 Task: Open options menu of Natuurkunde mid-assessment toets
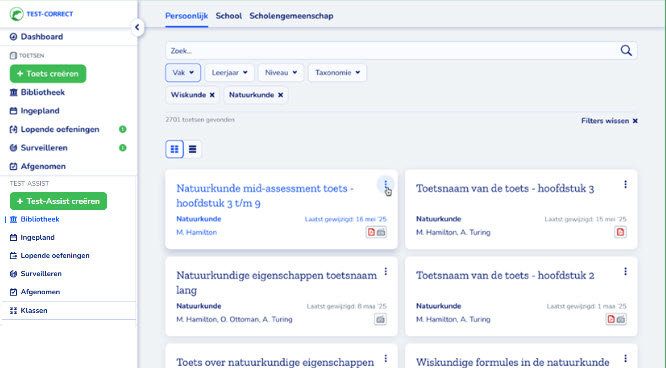tap(386, 184)
